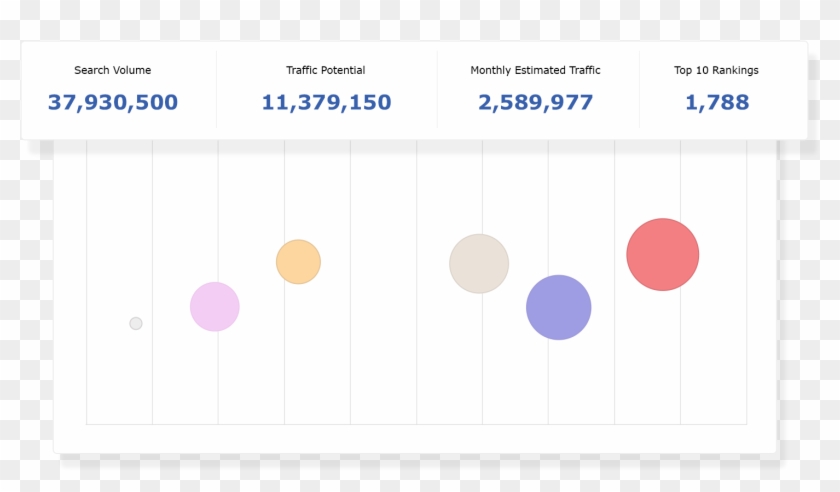The image size is (840, 492).
Task: Click divider between Search Volume and Traffic Potential
Action: [x=216, y=90]
